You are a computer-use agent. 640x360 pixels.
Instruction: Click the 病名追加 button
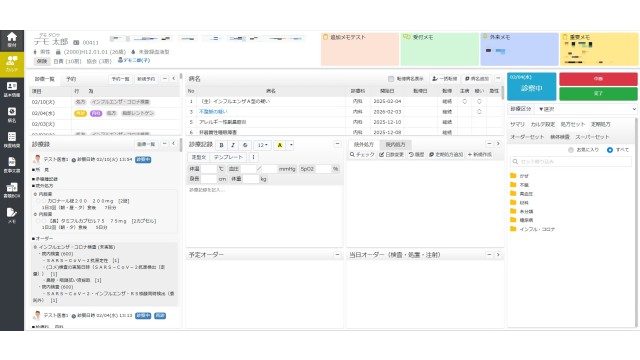pos(477,79)
